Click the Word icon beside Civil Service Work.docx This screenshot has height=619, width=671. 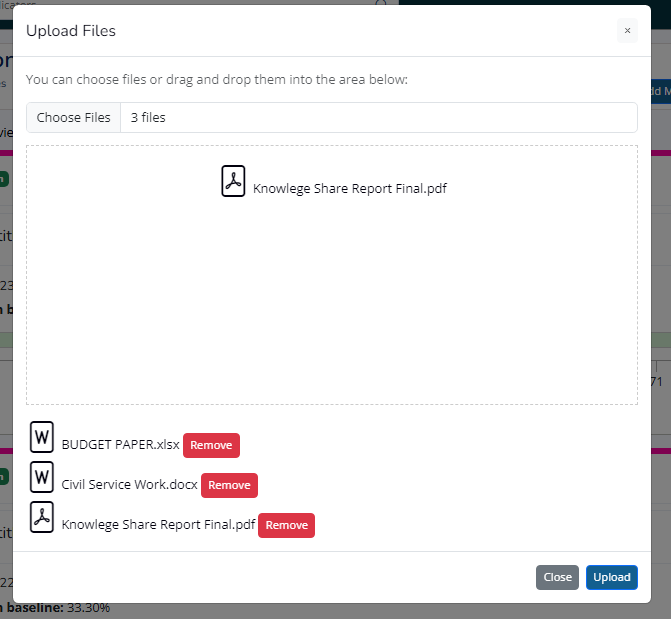42,477
